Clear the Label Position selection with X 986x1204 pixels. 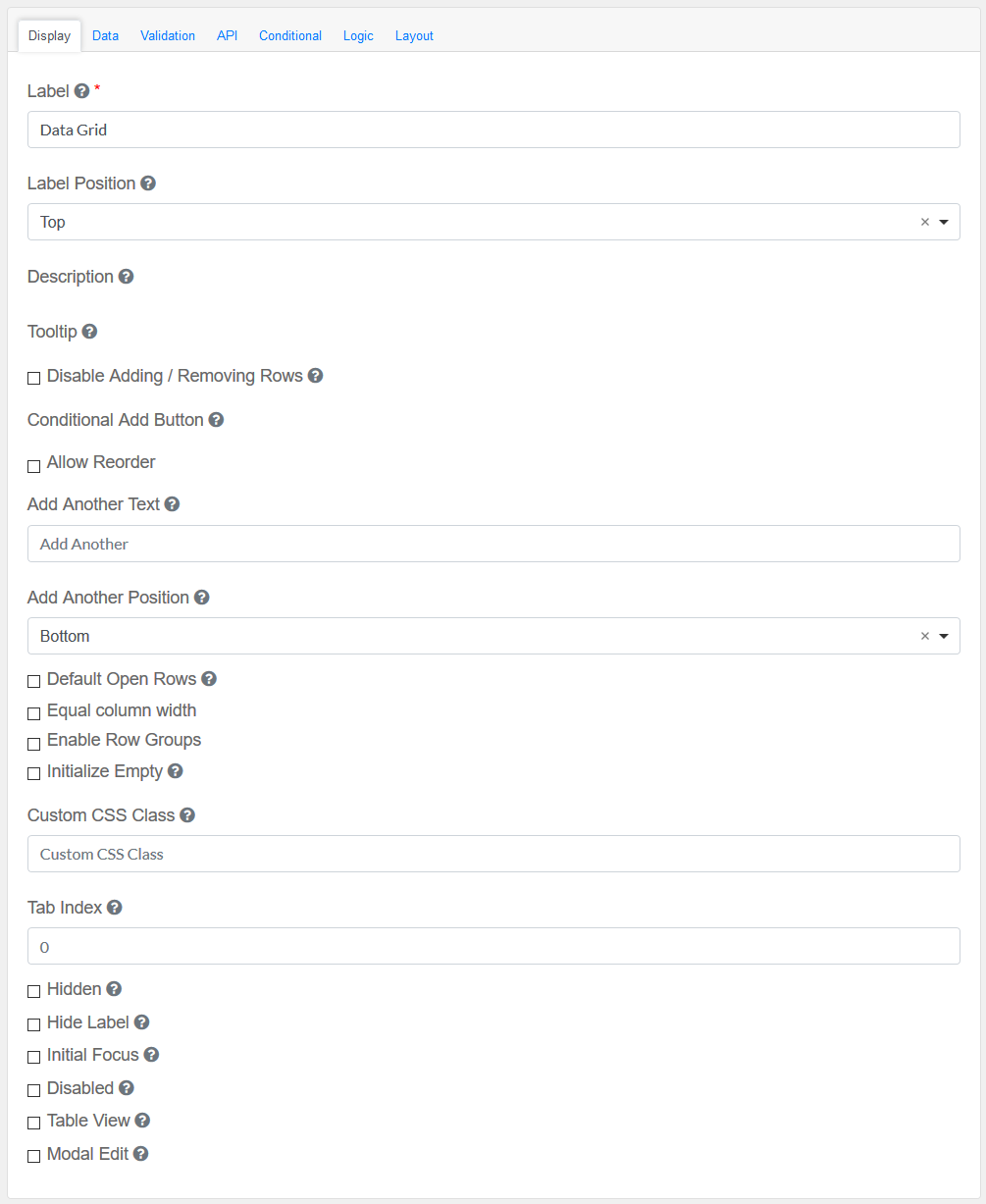[x=924, y=223]
